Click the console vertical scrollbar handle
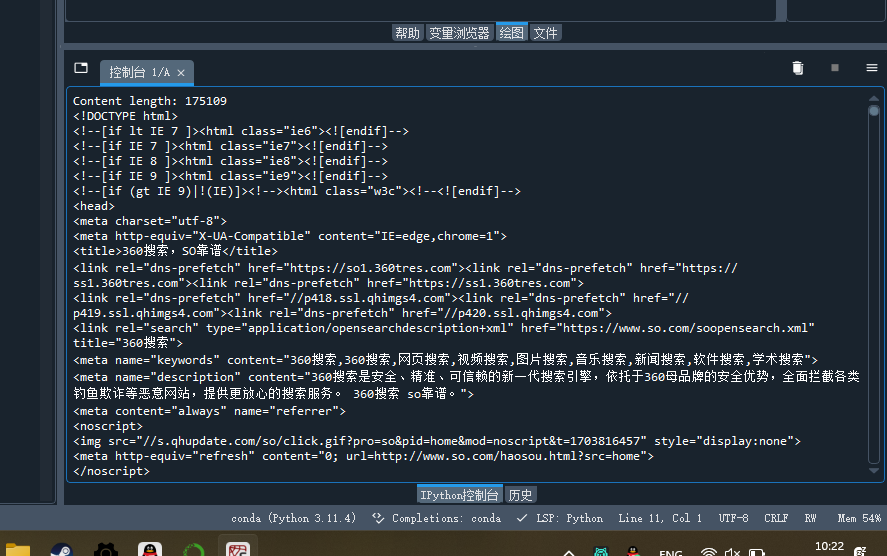The height and width of the screenshot is (556, 887). 874,111
